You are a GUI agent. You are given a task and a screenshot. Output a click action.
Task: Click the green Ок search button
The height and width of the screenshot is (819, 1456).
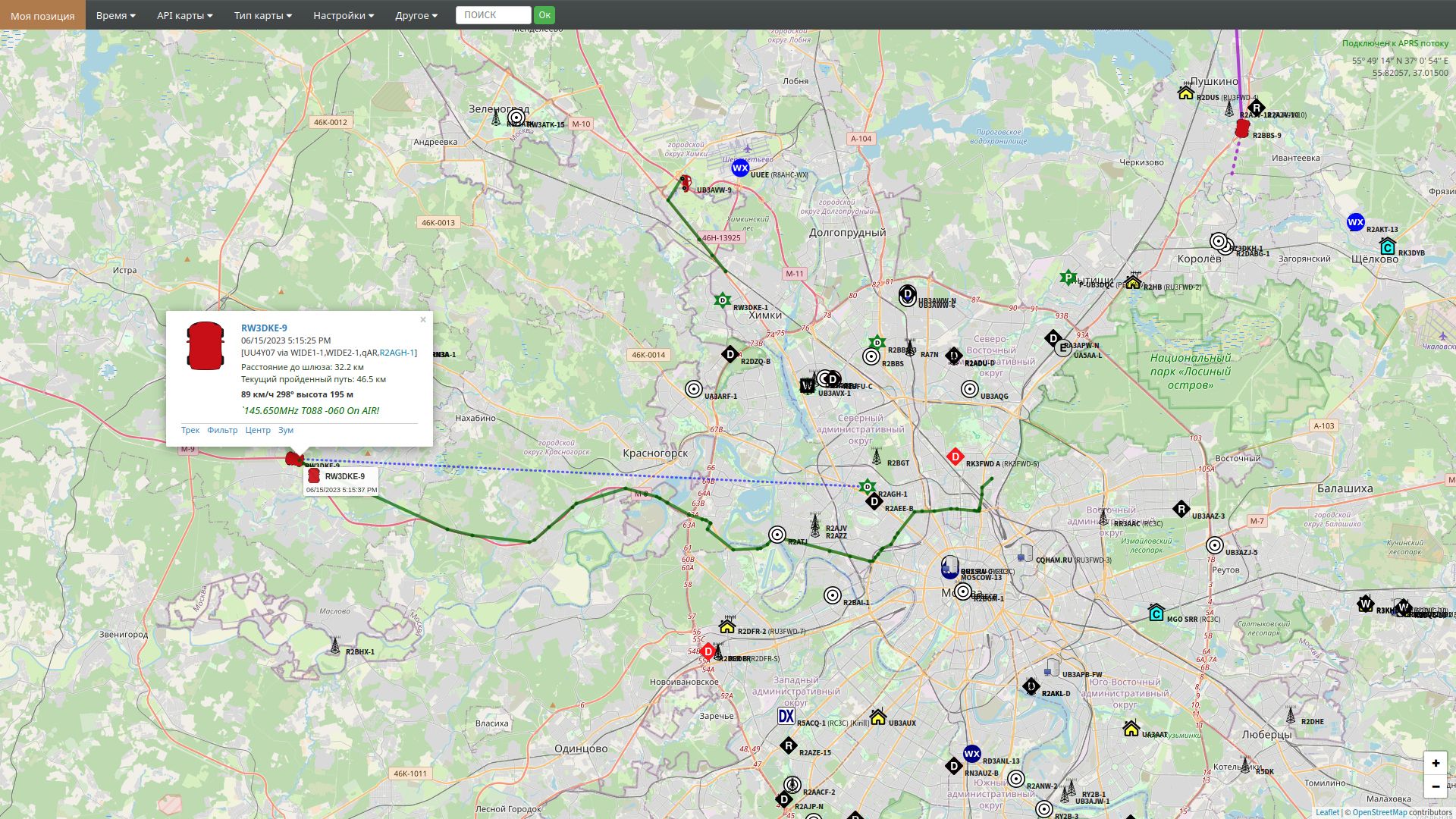(544, 15)
